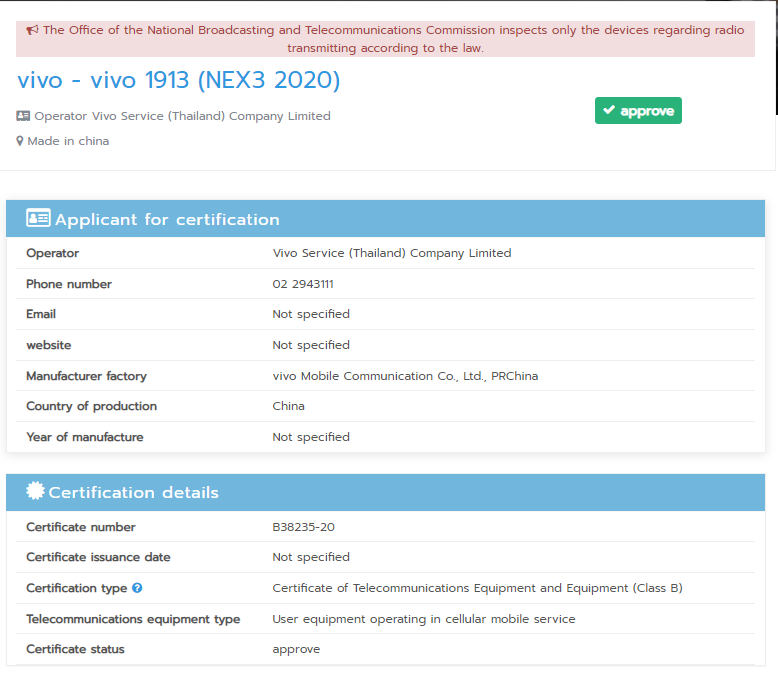Click the Certificate number label

coord(81,527)
